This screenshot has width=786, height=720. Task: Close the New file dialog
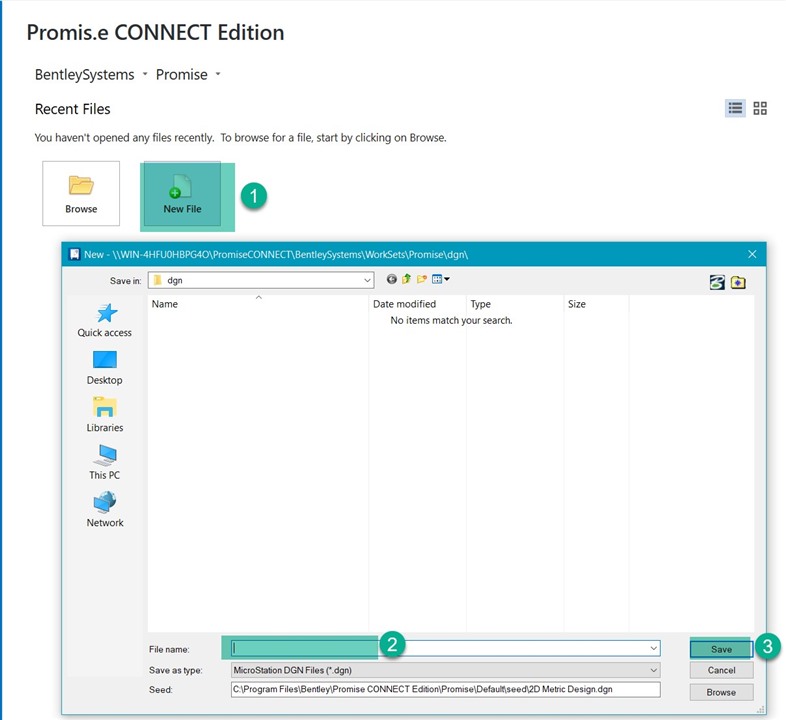click(752, 254)
